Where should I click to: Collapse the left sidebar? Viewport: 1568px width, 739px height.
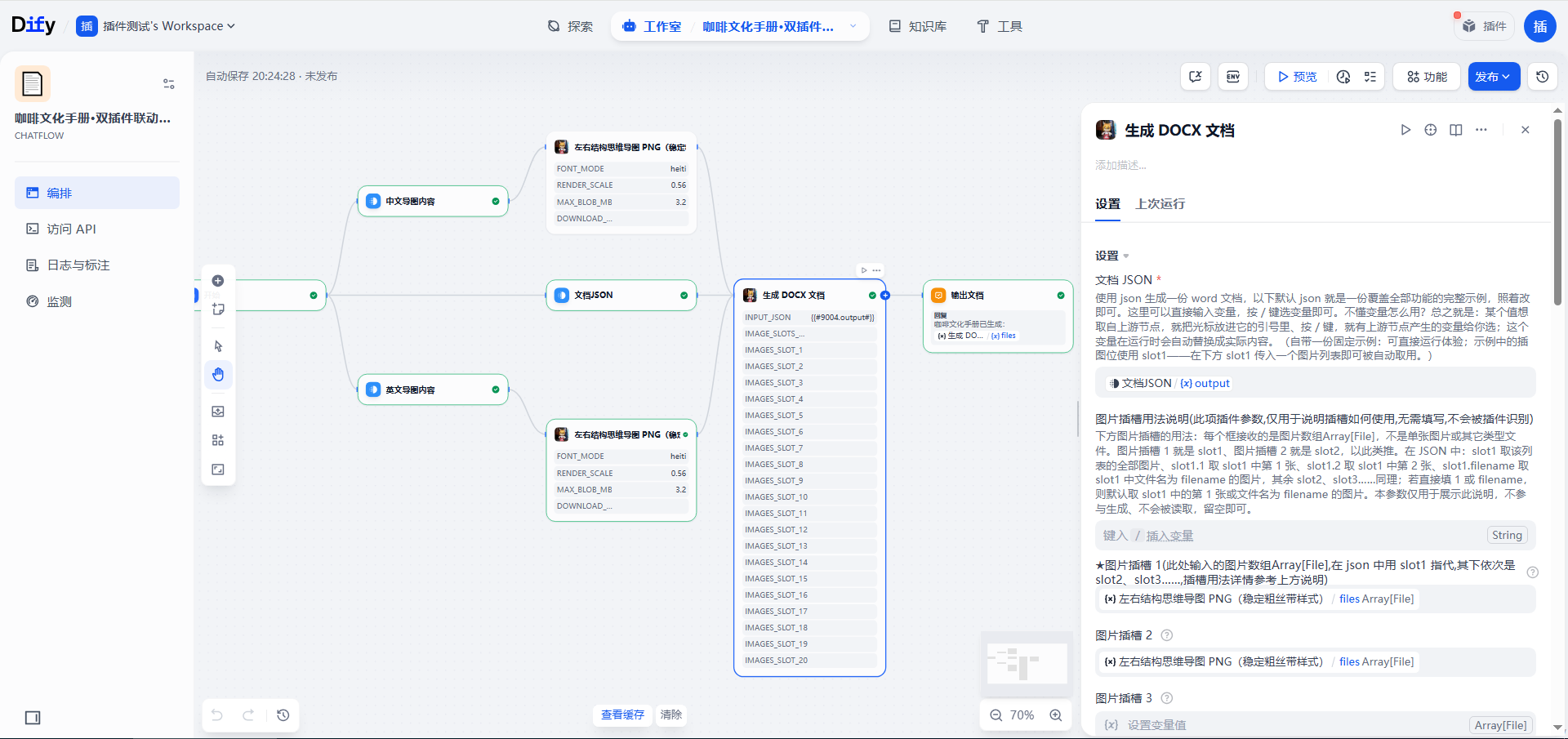pos(33,718)
